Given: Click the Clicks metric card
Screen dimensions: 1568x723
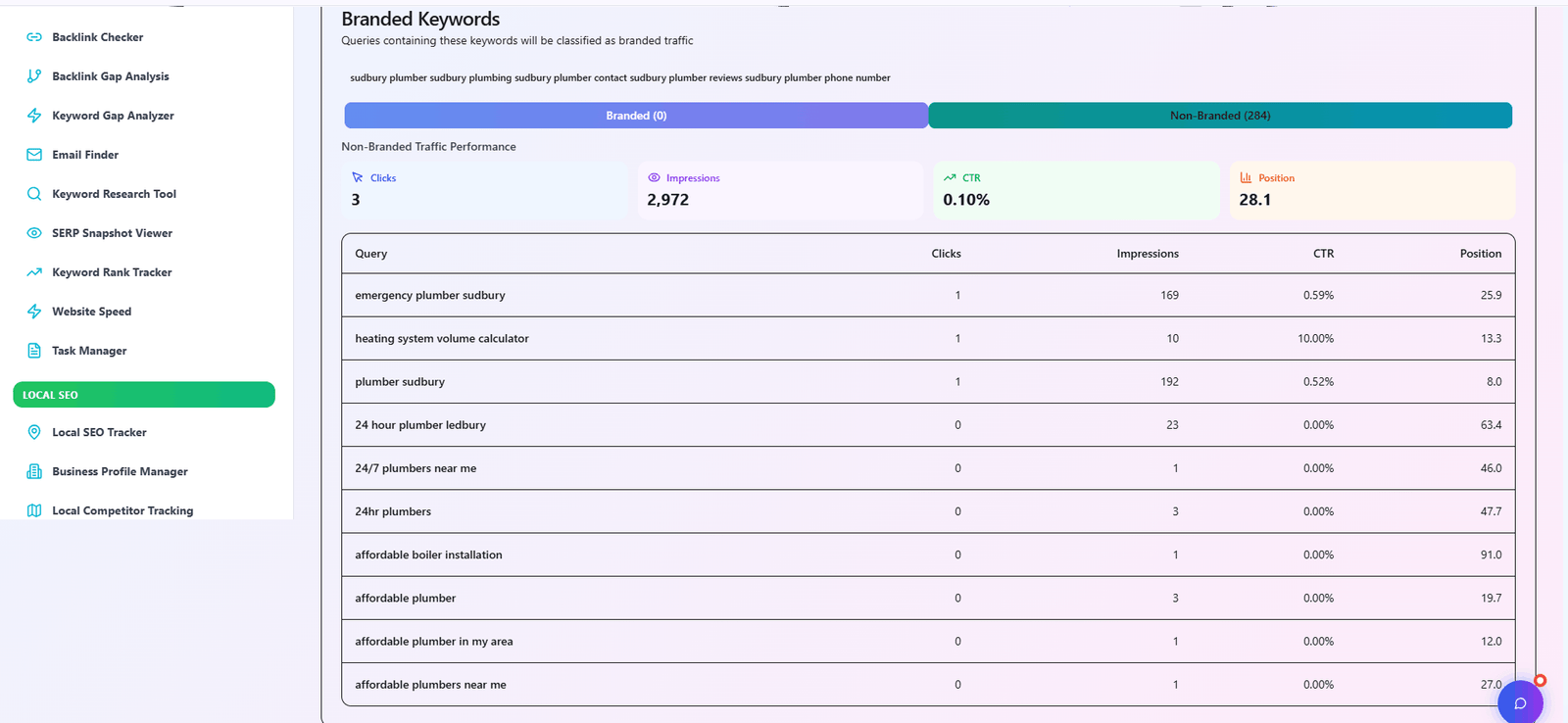Looking at the screenshot, I should [x=485, y=190].
